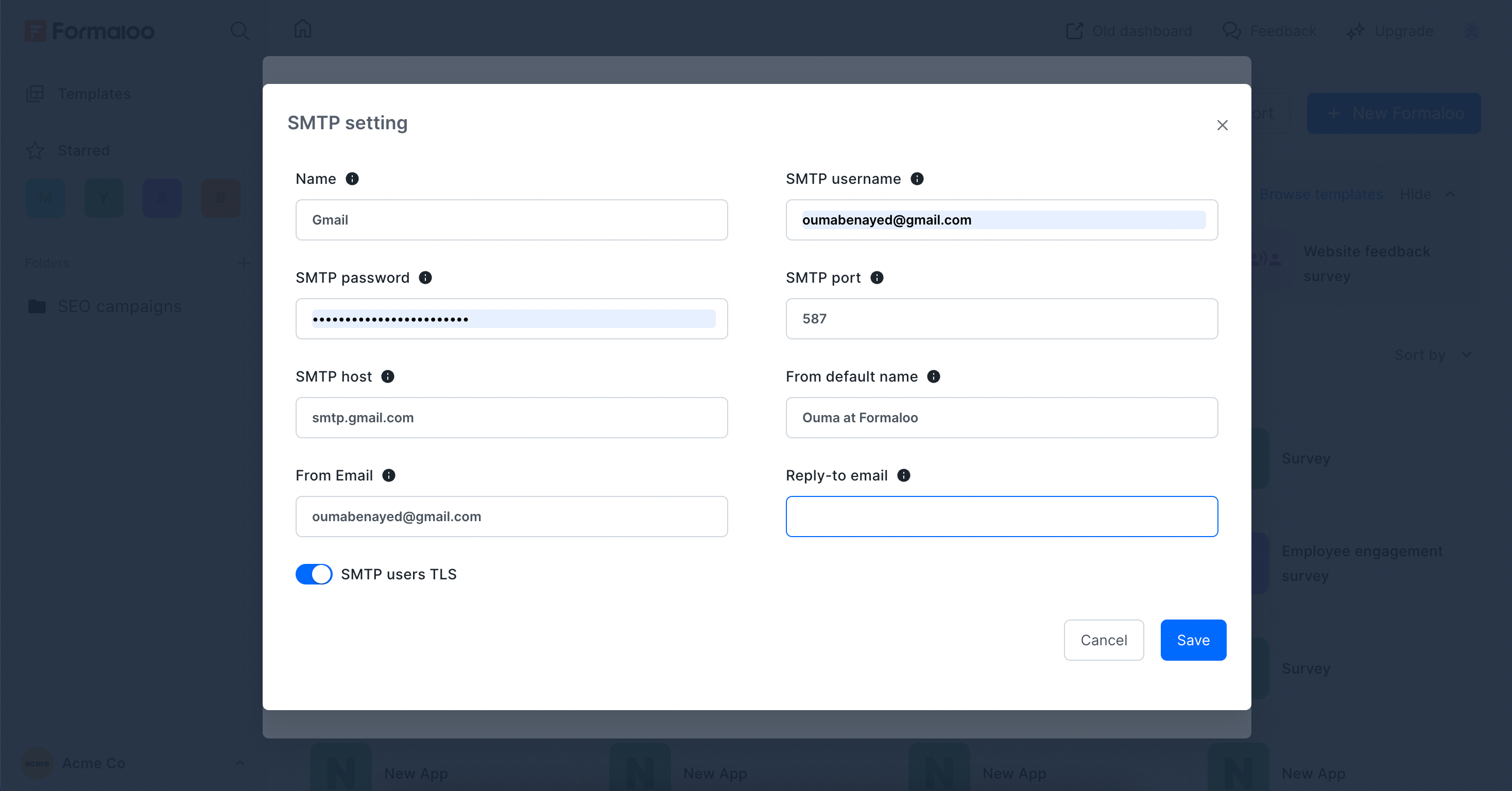Click the Formaloo logo

[90, 30]
